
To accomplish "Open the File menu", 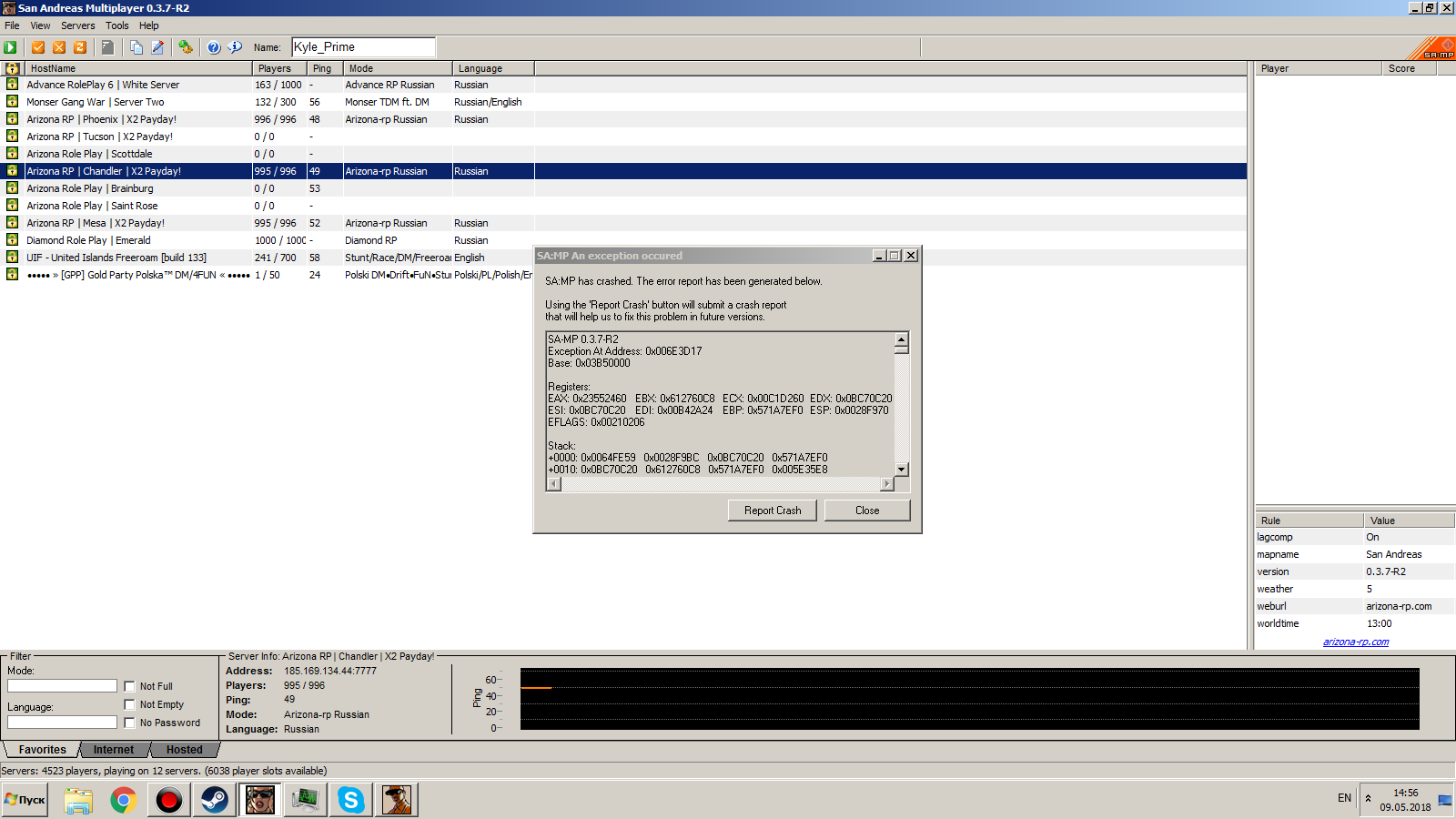I will 12,25.
